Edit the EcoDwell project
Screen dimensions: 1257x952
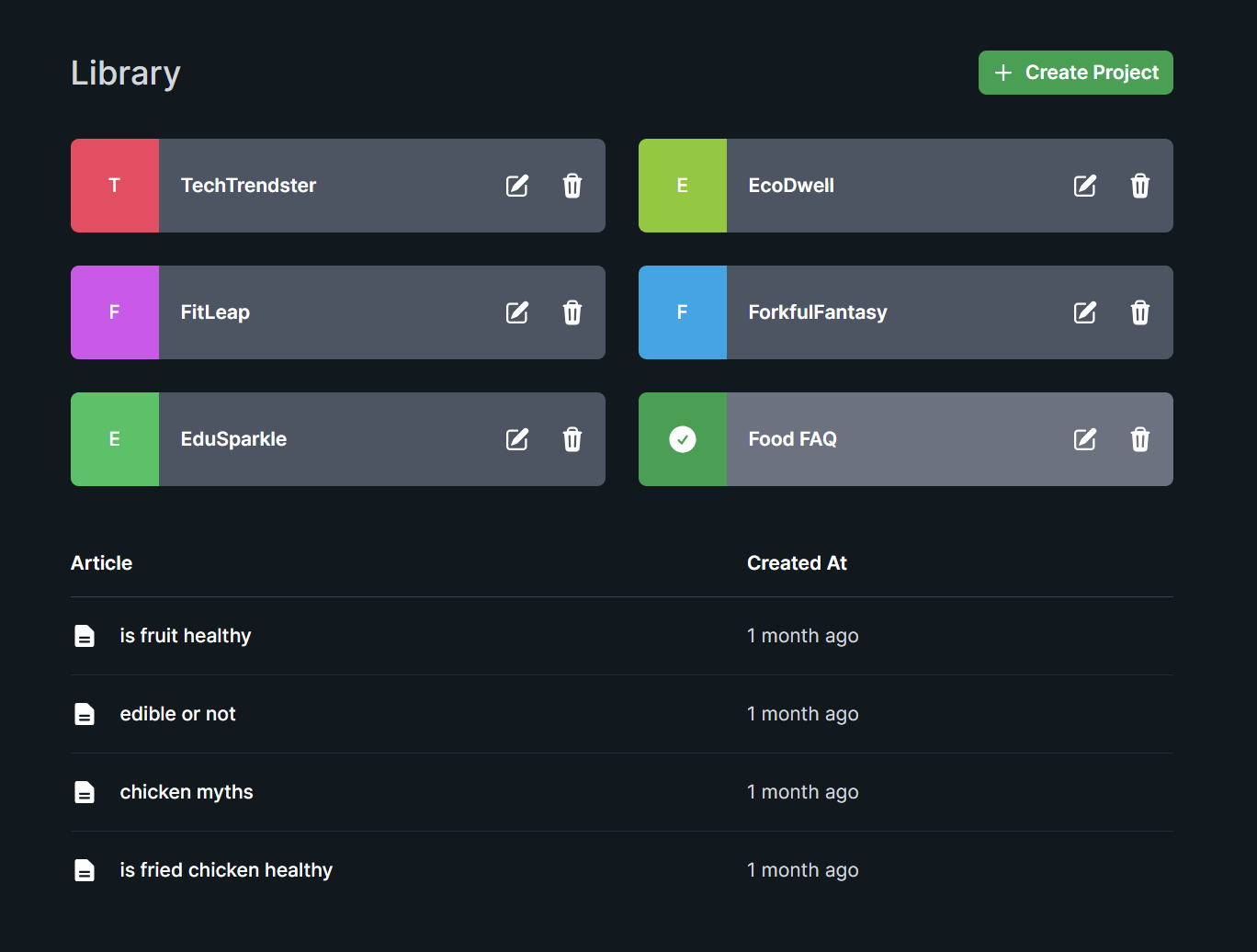click(1085, 186)
